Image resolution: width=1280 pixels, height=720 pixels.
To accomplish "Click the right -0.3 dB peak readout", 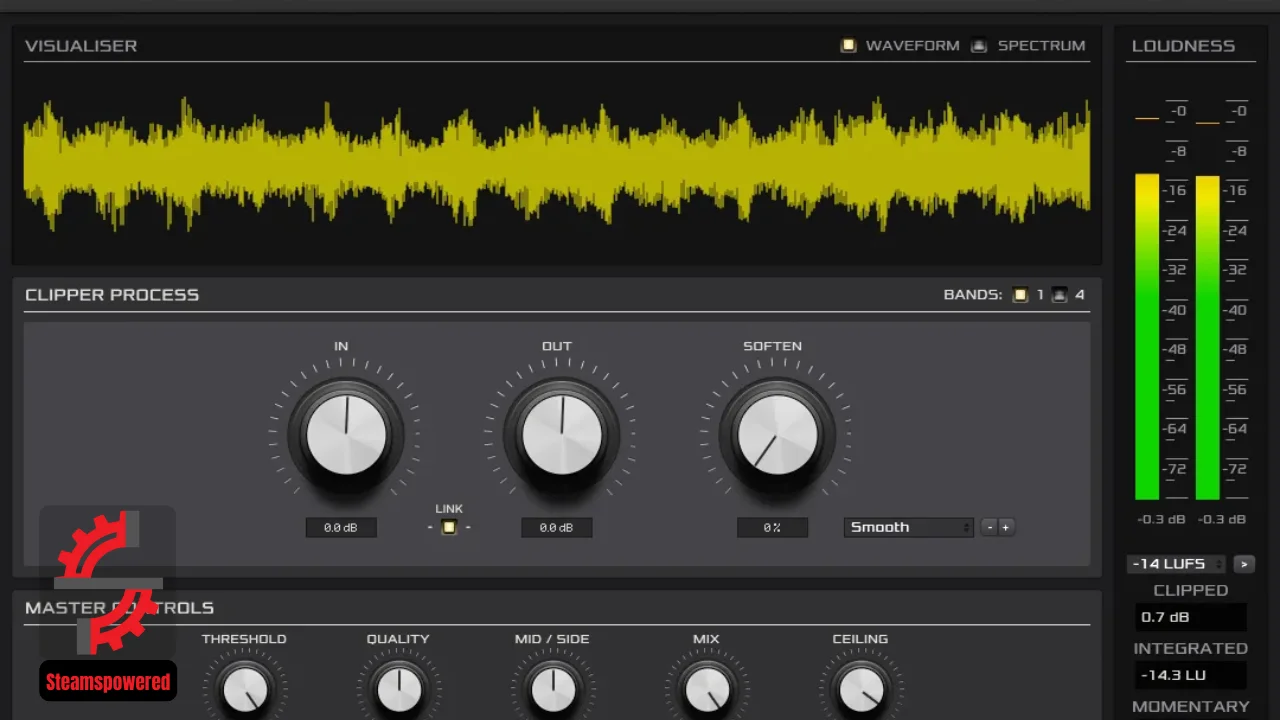I will pos(1222,519).
